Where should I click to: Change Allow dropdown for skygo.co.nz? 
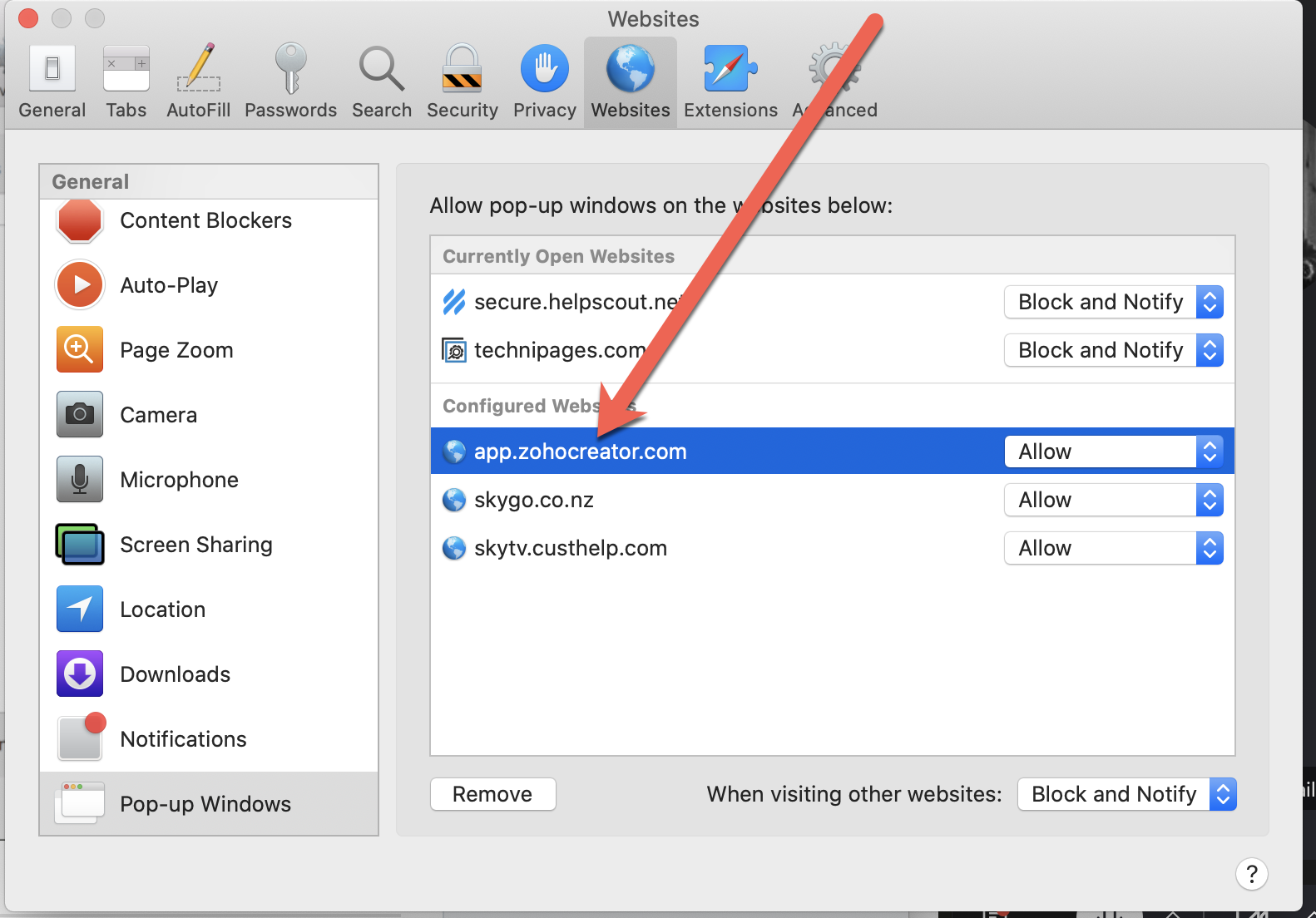point(1114,500)
